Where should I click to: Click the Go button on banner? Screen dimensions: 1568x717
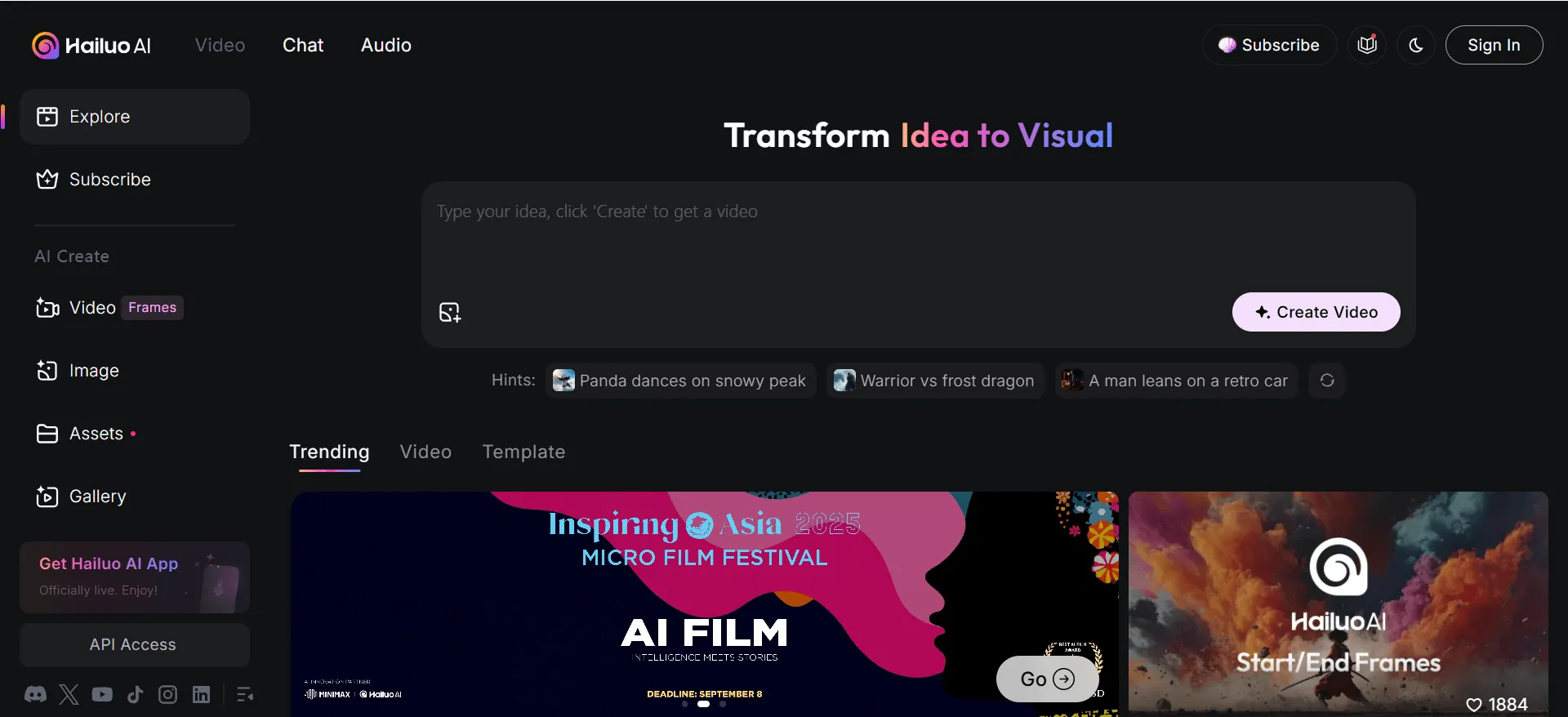tap(1047, 679)
